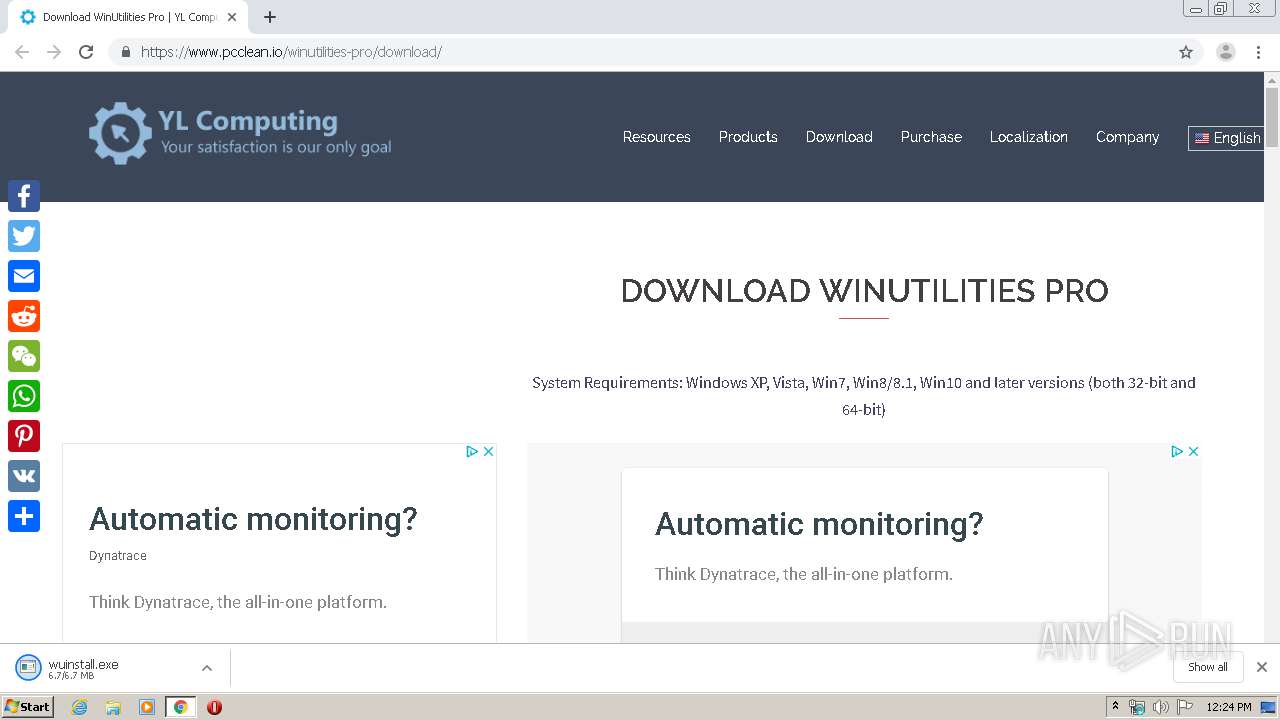Click the right ad headline Automatic monitoring?
Screen dimensions: 1280x720
[819, 524]
